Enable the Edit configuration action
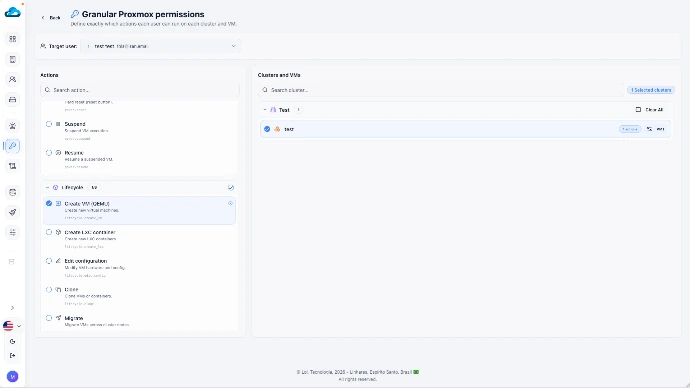This screenshot has width=690, height=388. pos(49,261)
